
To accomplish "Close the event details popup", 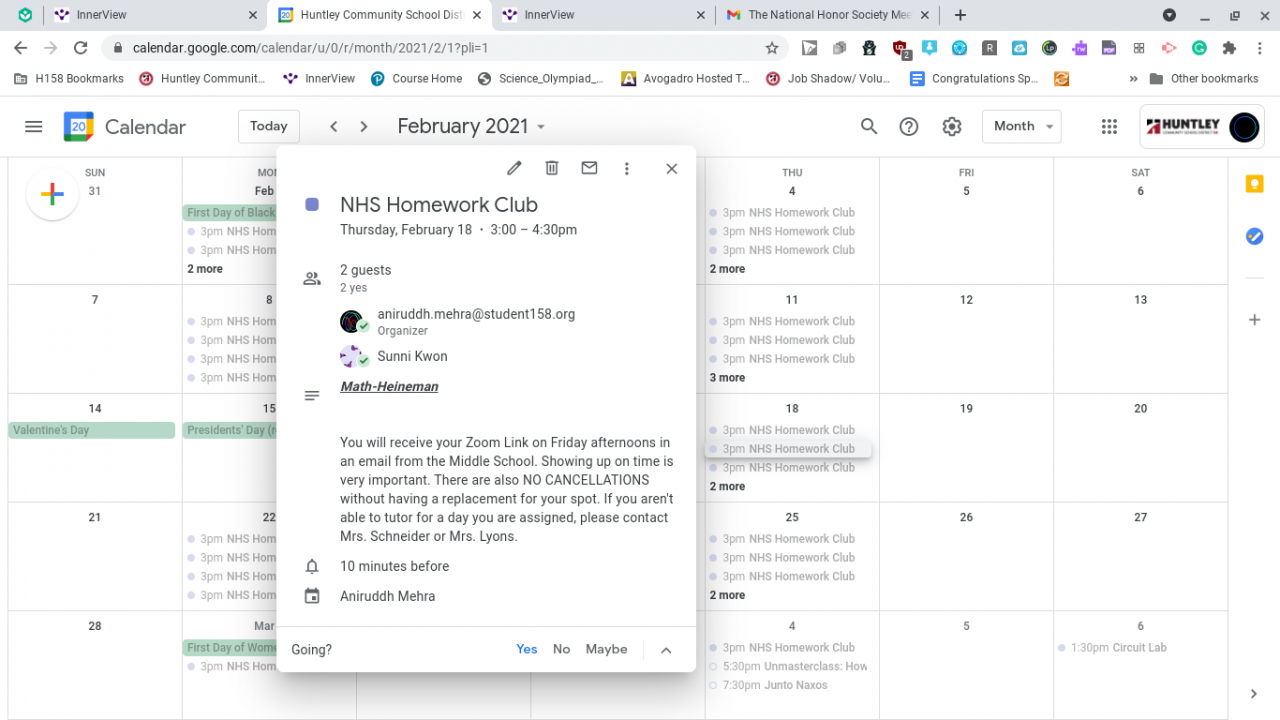I will tap(672, 169).
